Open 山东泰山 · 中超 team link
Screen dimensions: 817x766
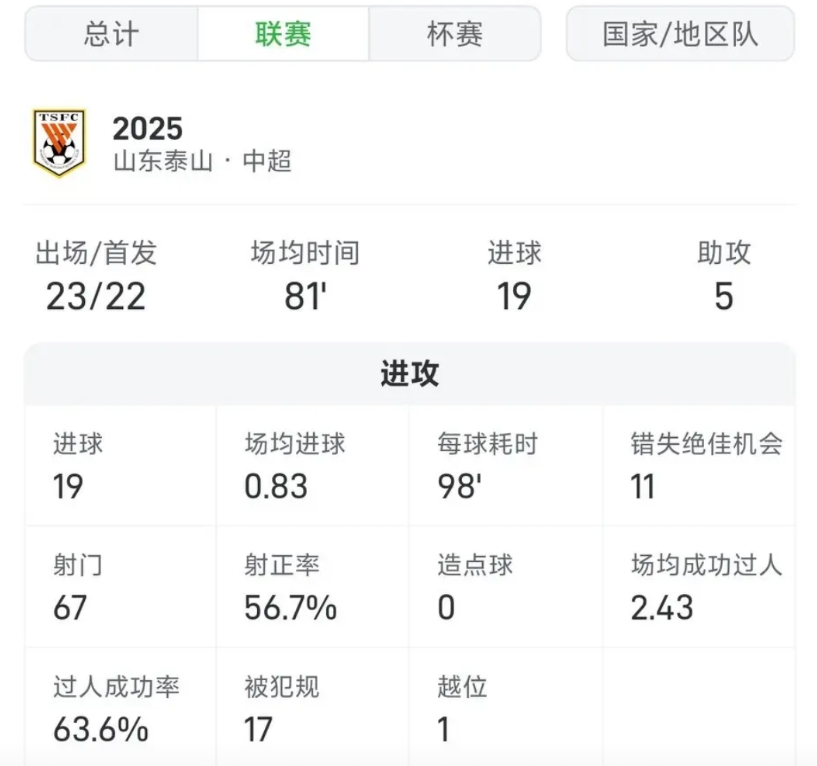point(202,161)
